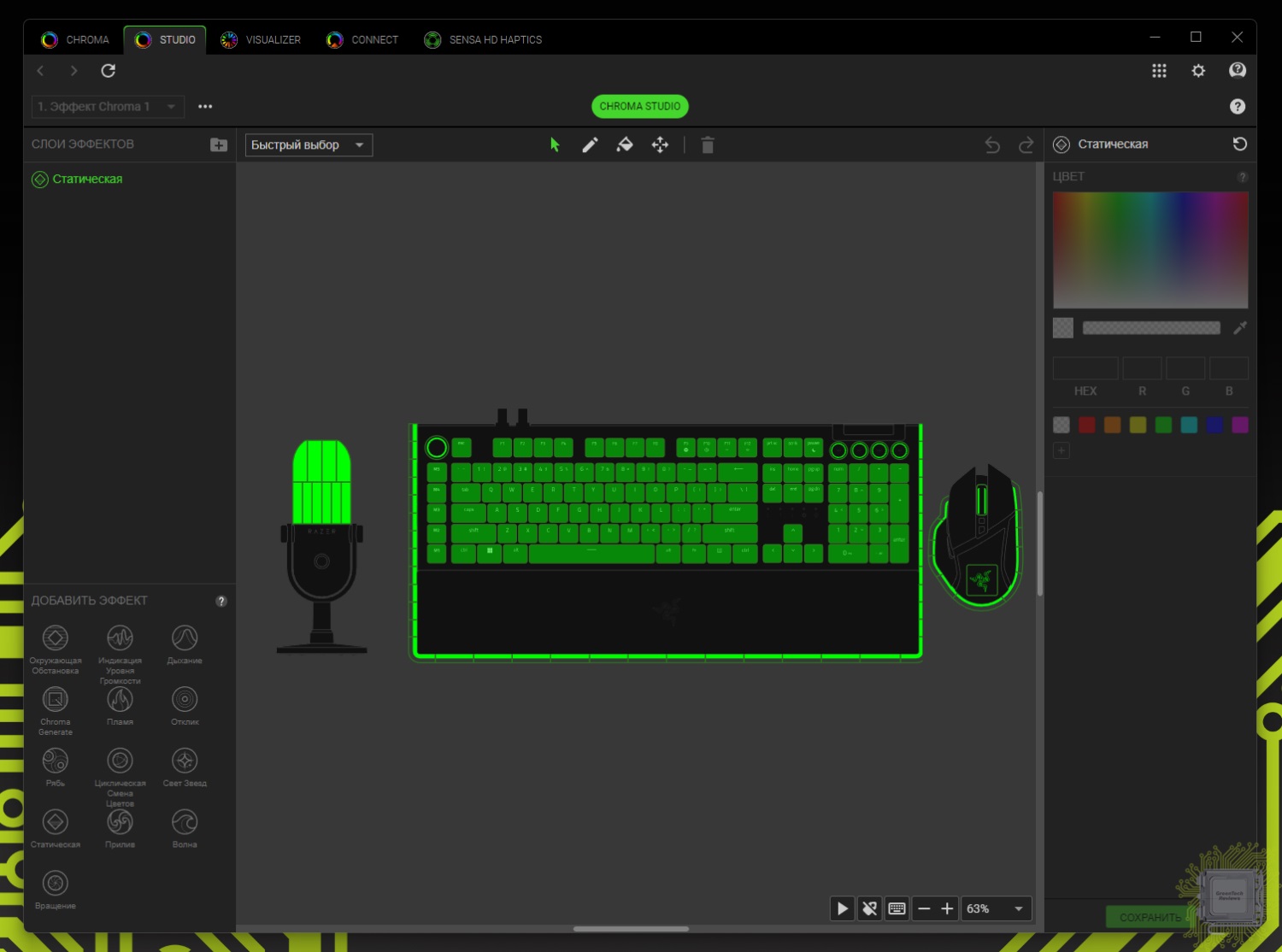Open the Connect tab

click(x=362, y=40)
